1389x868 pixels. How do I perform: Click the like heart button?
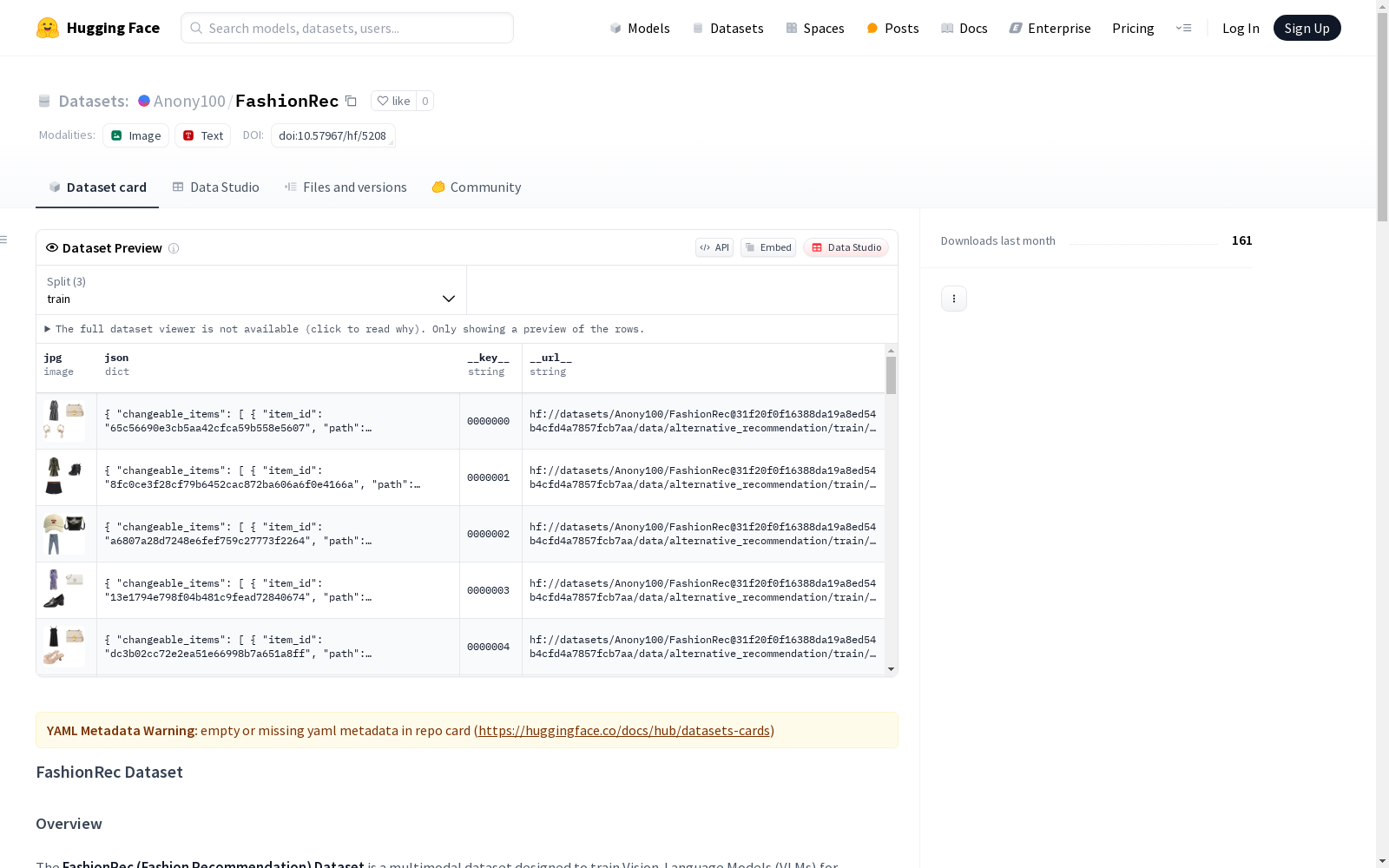[393, 101]
